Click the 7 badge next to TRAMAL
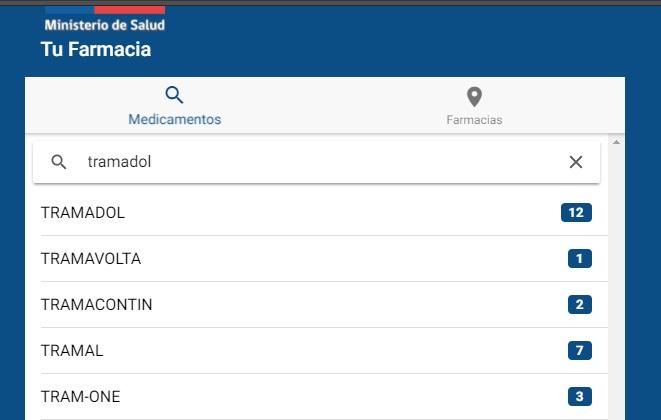661x420 pixels. 580,350
